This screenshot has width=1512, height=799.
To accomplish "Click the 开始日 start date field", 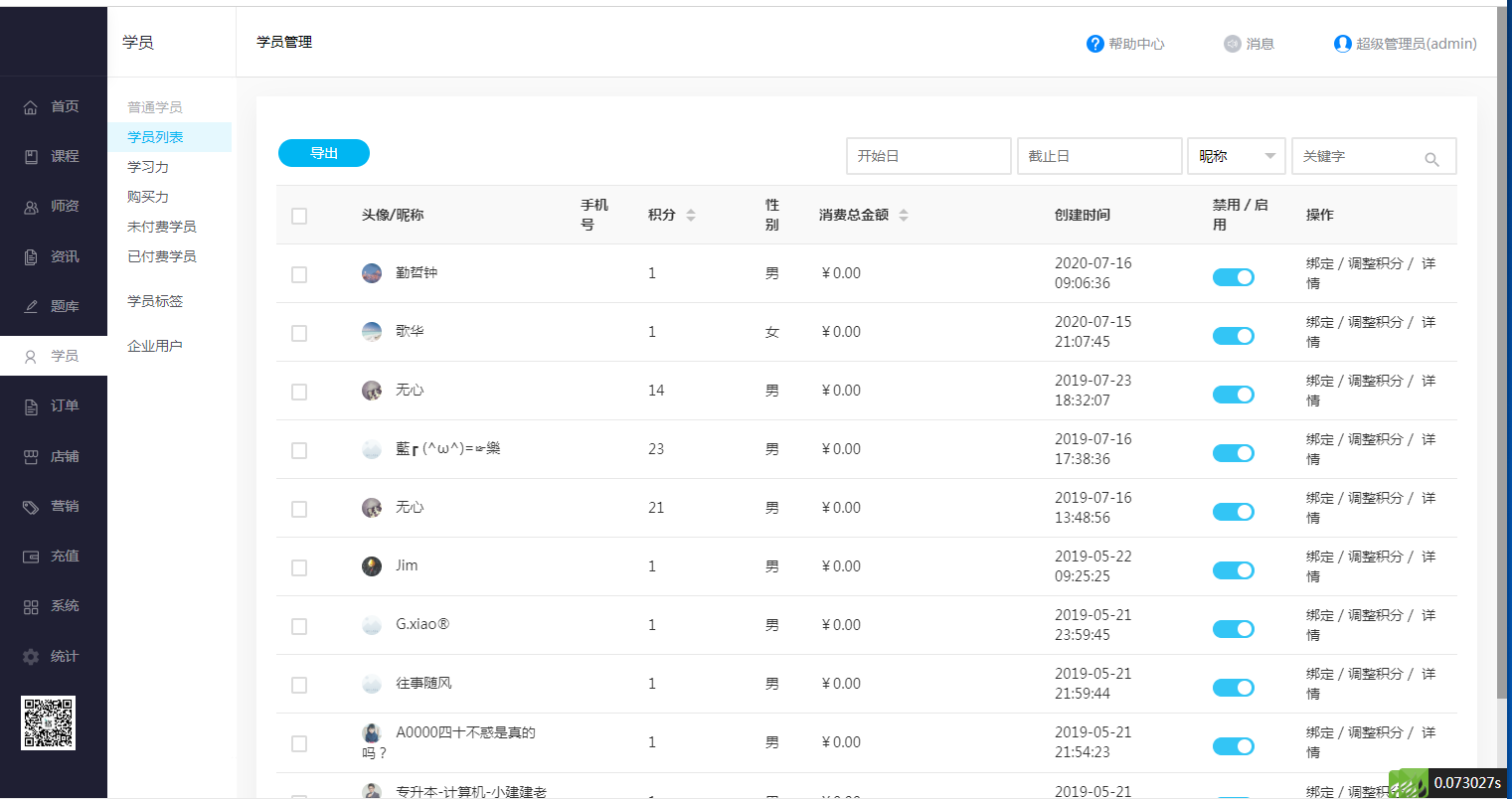I will point(927,156).
